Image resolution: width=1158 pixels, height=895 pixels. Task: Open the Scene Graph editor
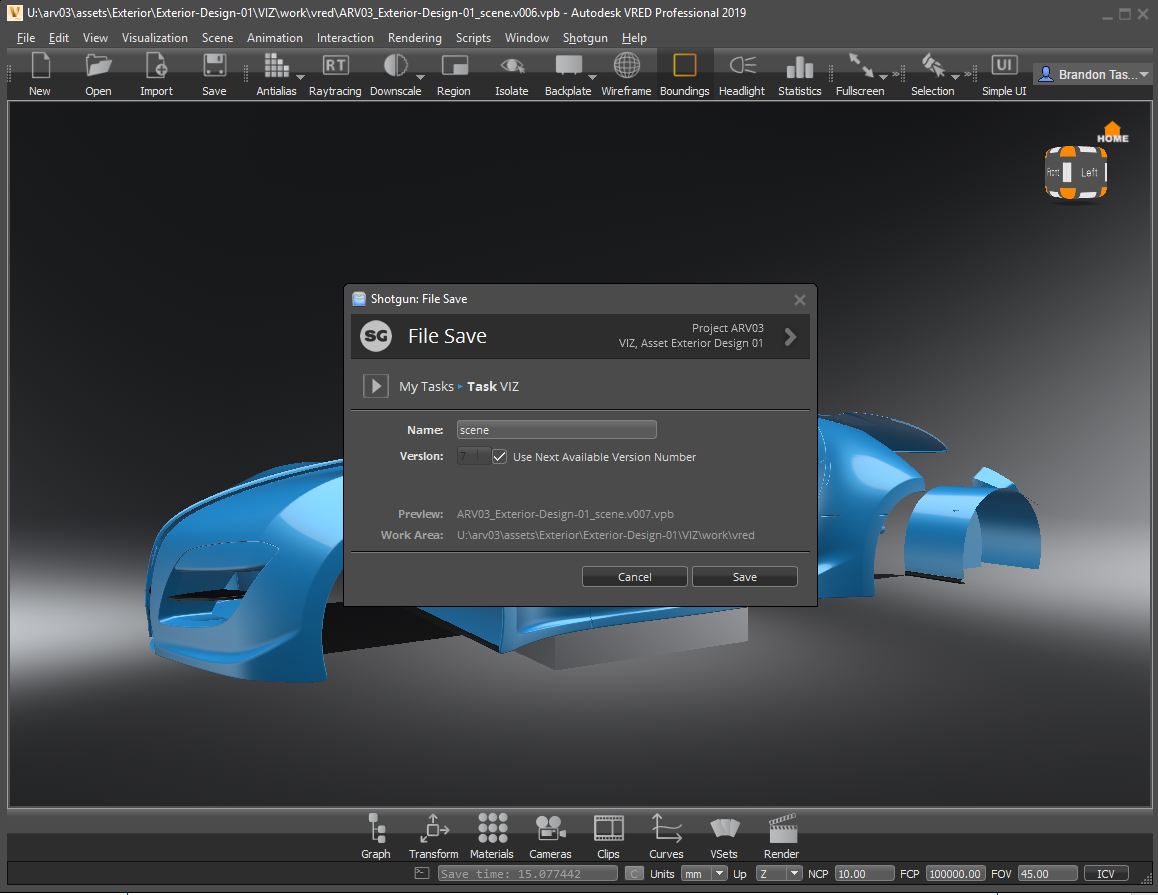376,836
